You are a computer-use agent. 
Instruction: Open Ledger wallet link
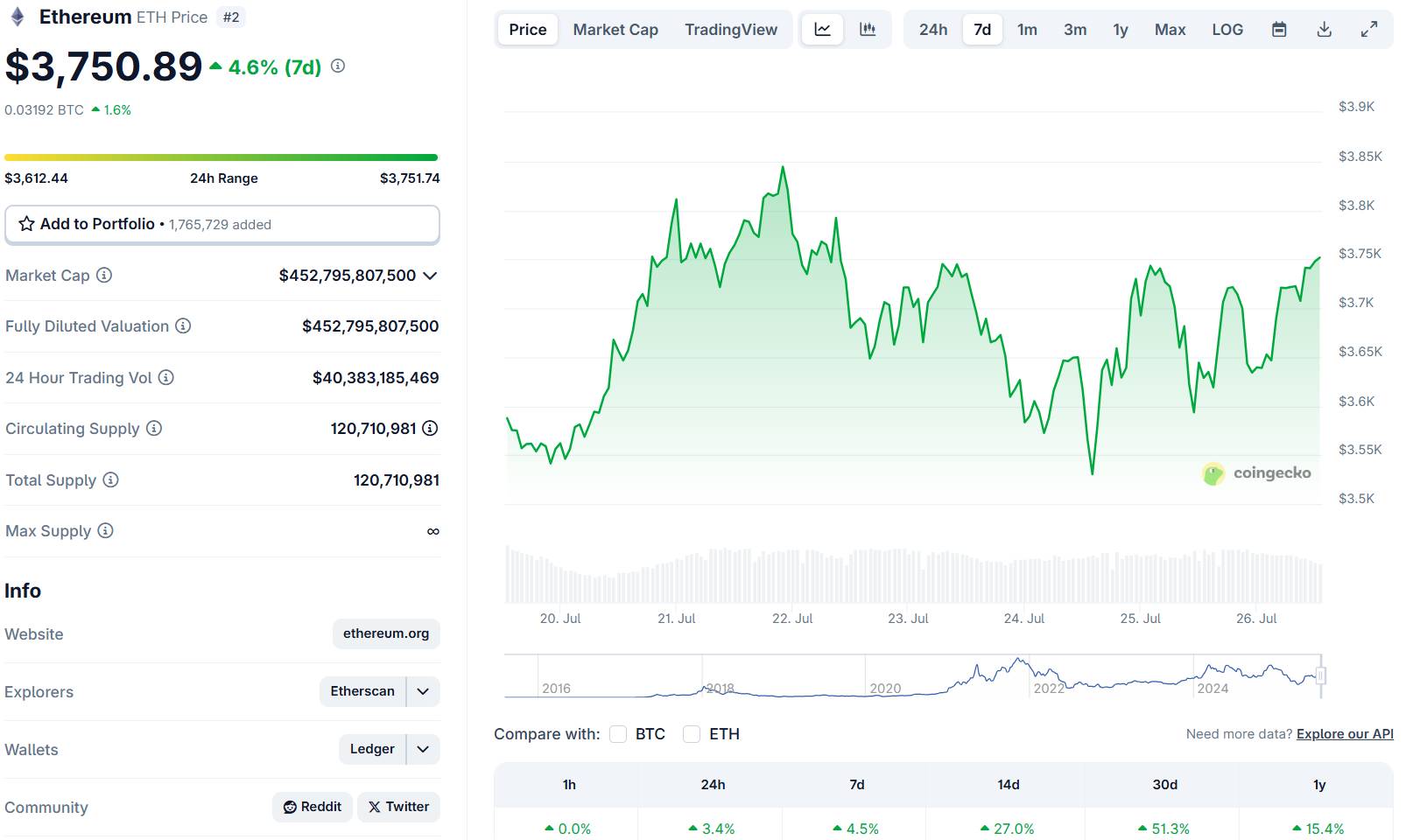tap(372, 749)
